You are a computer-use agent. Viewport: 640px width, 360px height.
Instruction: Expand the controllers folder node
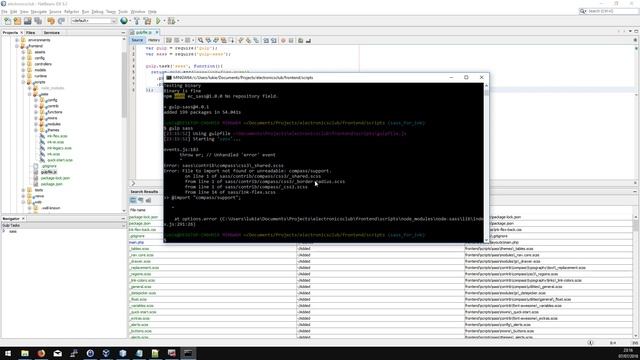pyautogui.click(x=23, y=64)
